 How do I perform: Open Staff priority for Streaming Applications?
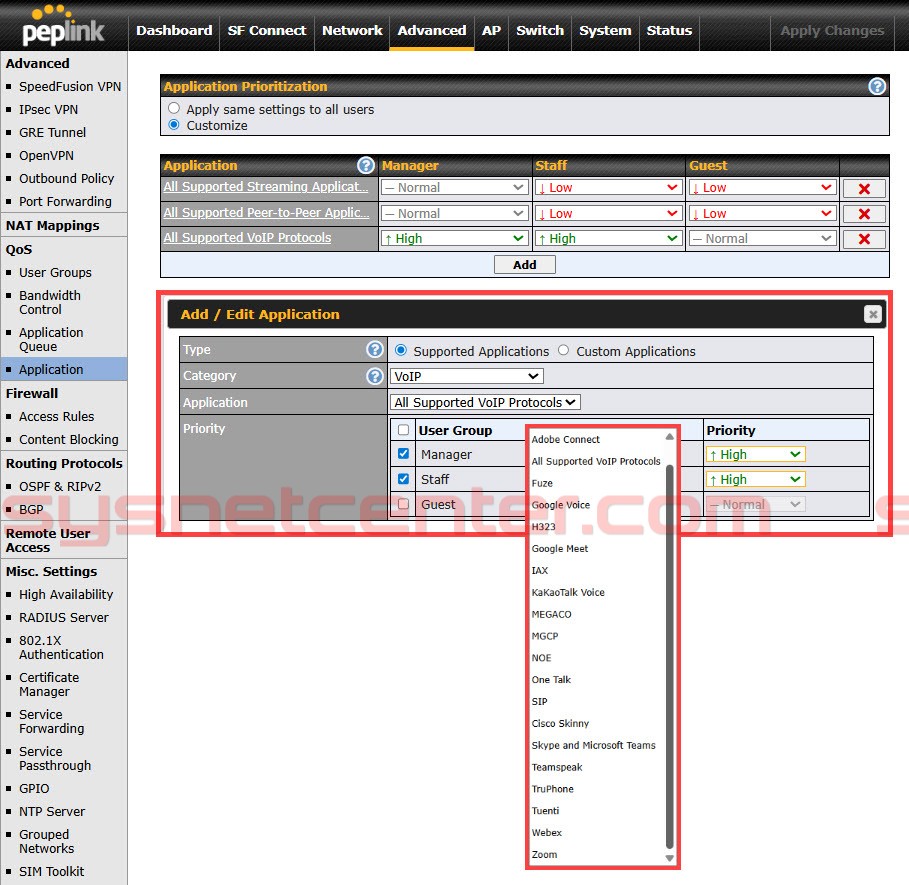click(608, 188)
